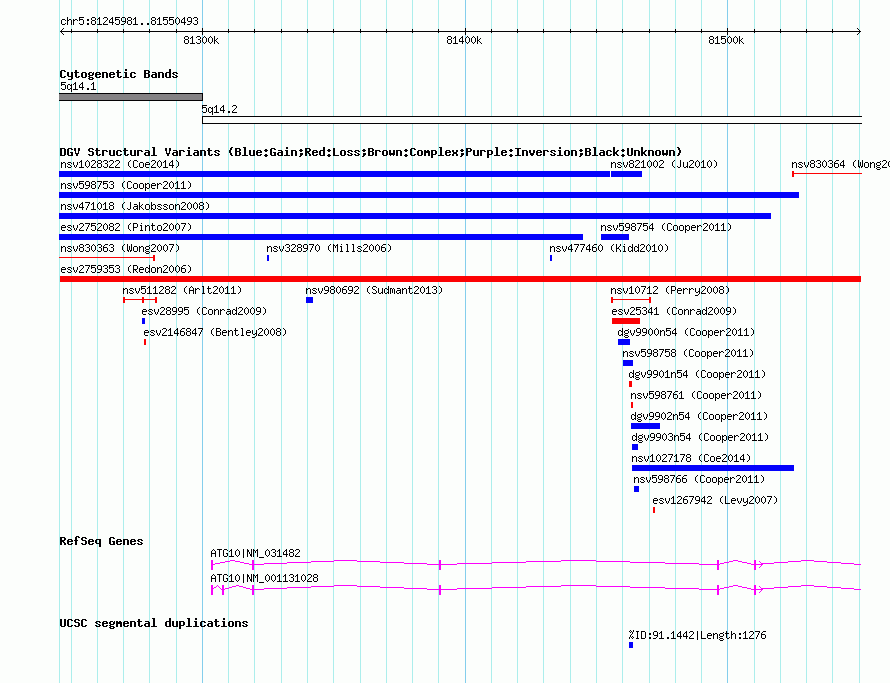Click the chr5:81245981..81550493 coordinates text
Viewport: 890px width, 683px height.
pyautogui.click(x=129, y=21)
